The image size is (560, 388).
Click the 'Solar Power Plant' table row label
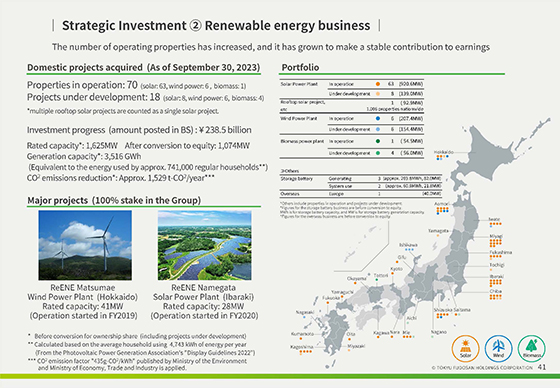(x=299, y=84)
